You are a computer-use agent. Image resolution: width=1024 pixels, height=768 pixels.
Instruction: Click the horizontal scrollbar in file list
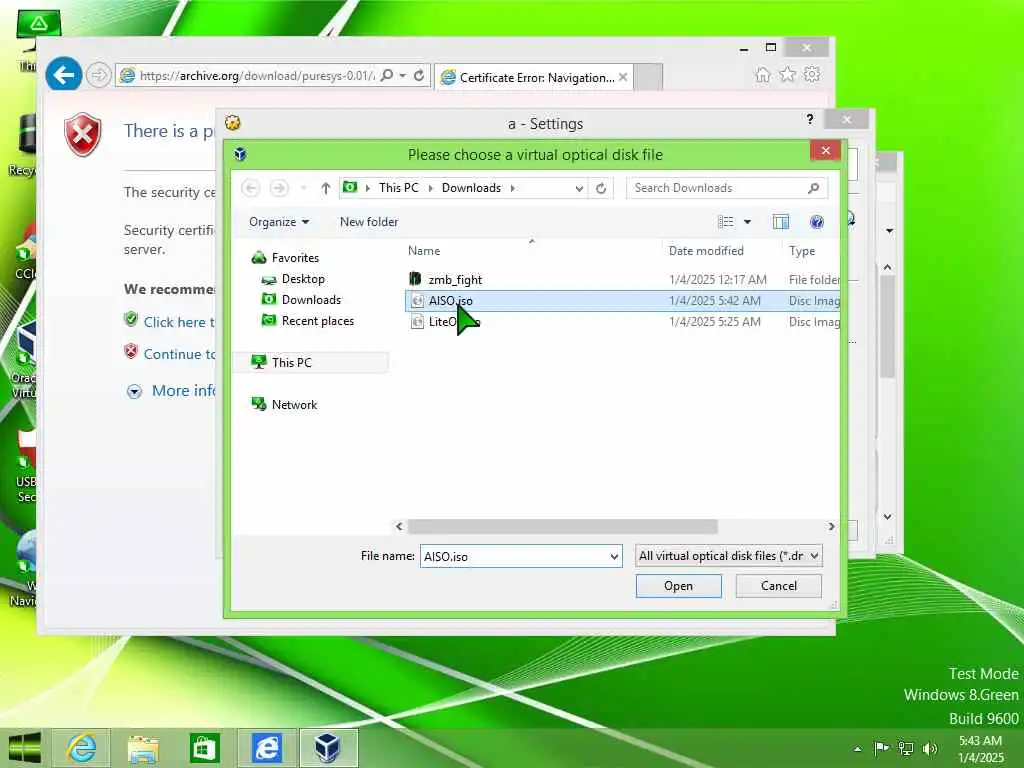(562, 526)
